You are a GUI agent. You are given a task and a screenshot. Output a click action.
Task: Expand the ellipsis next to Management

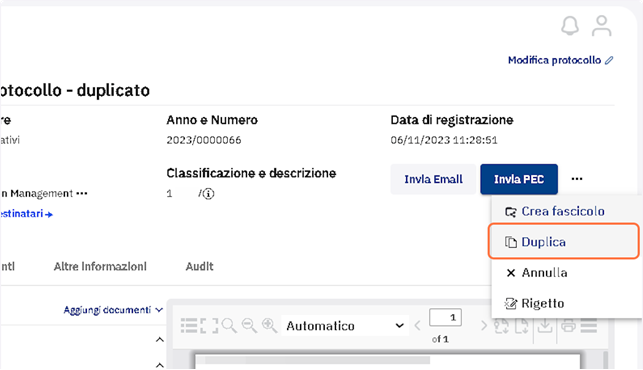tap(82, 193)
